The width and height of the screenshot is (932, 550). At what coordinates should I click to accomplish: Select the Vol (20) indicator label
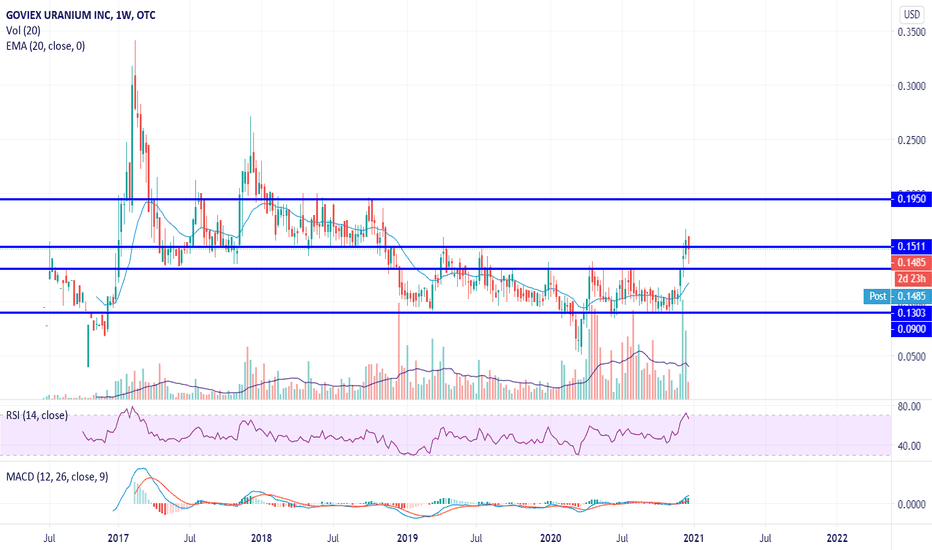23,30
